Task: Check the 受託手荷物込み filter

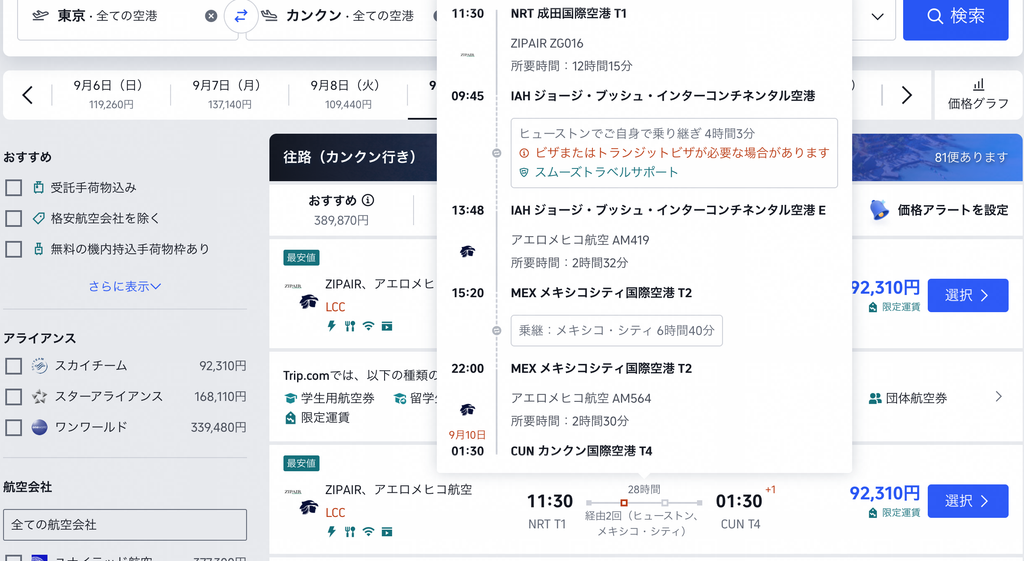Action: click(14, 188)
